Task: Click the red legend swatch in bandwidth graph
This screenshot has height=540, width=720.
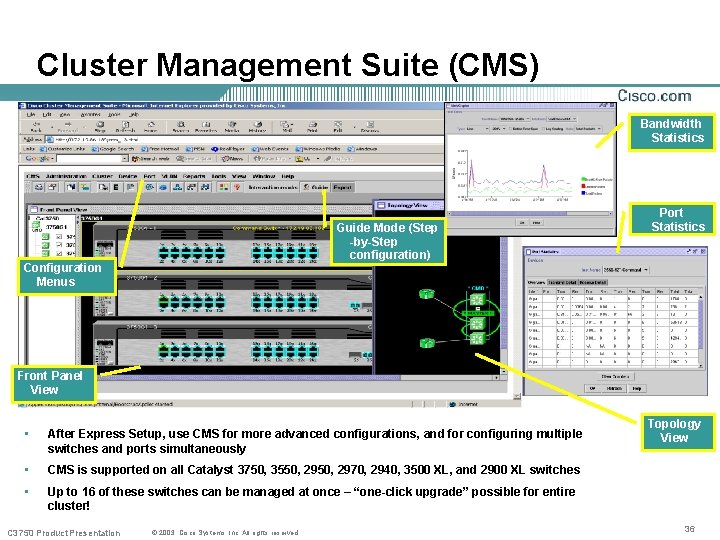Action: 583,186
